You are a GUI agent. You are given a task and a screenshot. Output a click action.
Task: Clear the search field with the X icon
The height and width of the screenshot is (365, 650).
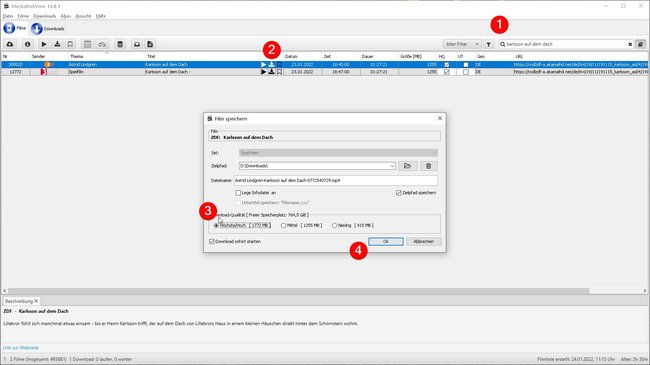point(630,44)
